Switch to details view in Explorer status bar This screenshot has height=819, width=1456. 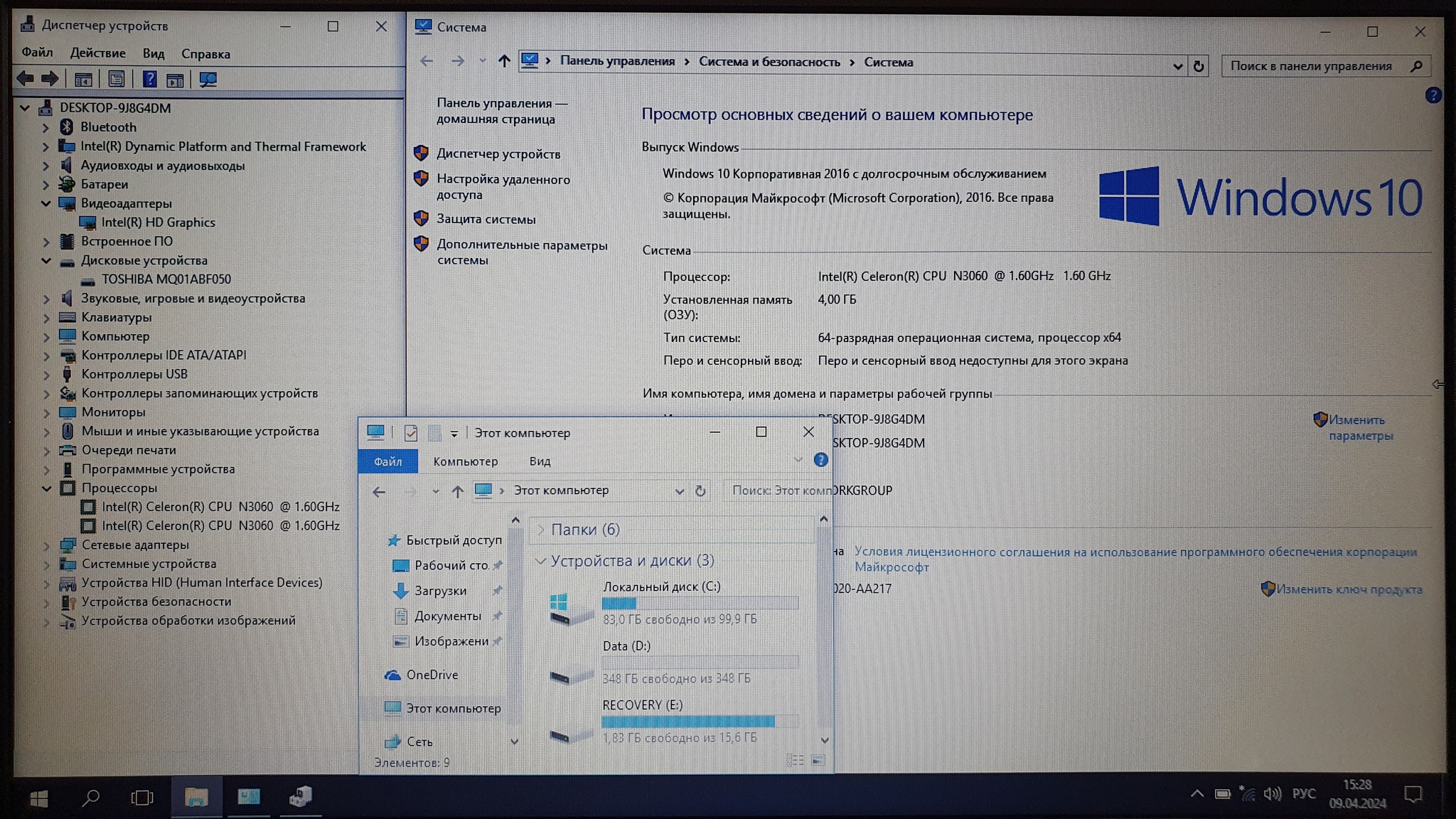coord(795,761)
